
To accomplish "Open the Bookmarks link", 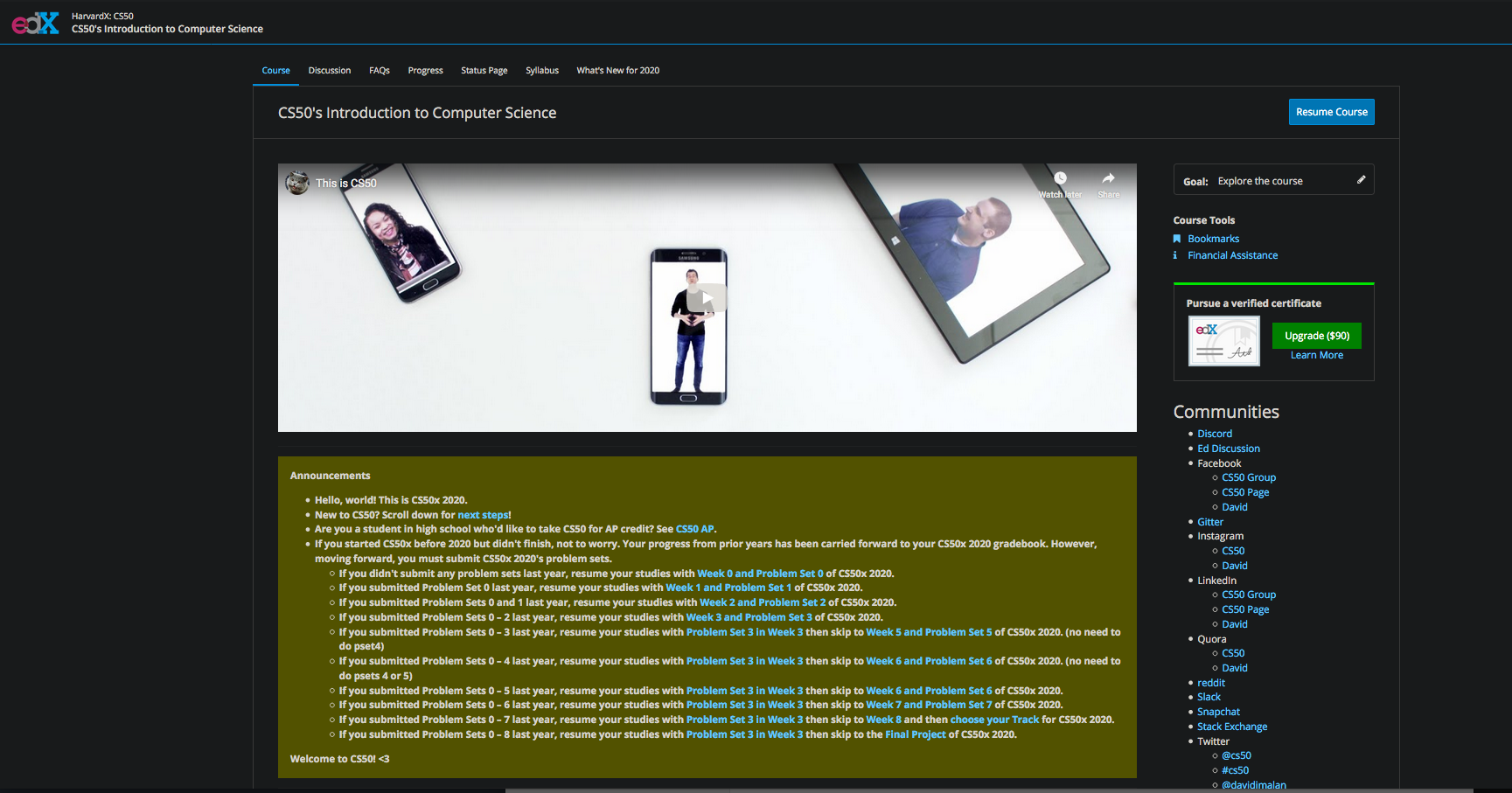I will [1213, 239].
